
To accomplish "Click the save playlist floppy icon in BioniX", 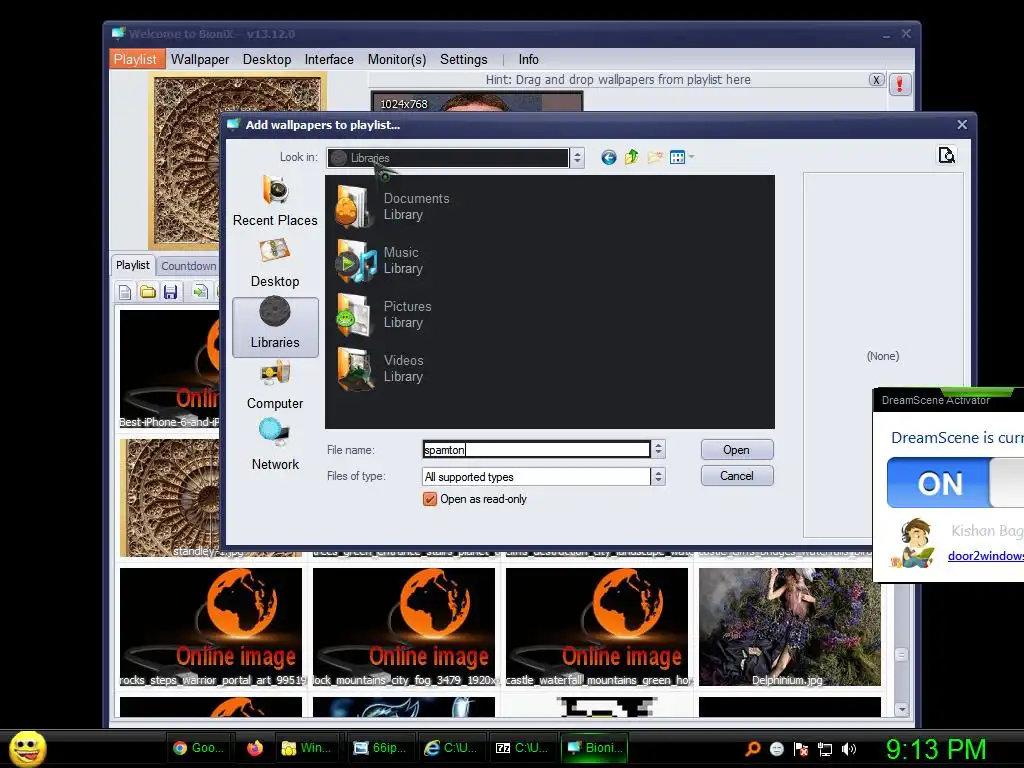I will point(170,292).
